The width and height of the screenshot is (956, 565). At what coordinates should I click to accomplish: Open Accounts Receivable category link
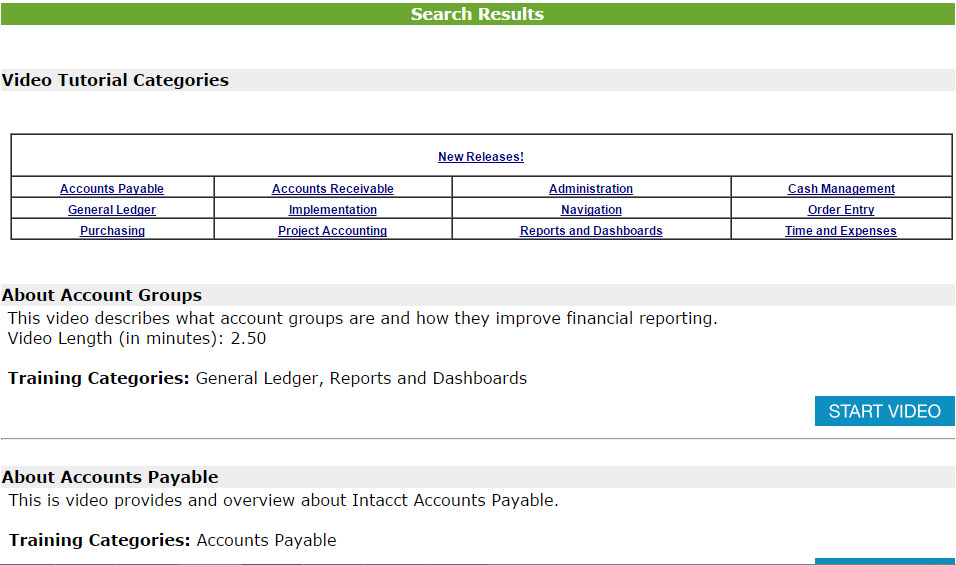coord(332,189)
